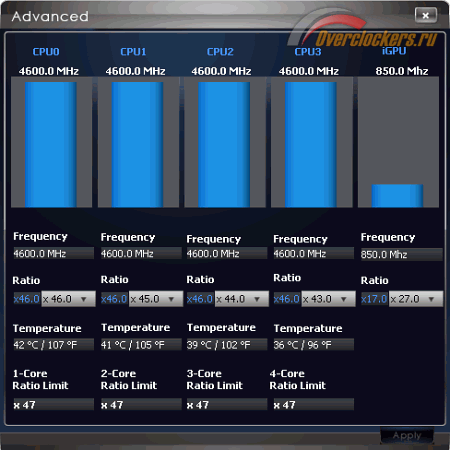Click the iGPU frequency field 850.0 Mhz
Viewport: 450px width, 450px height.
tap(402, 254)
